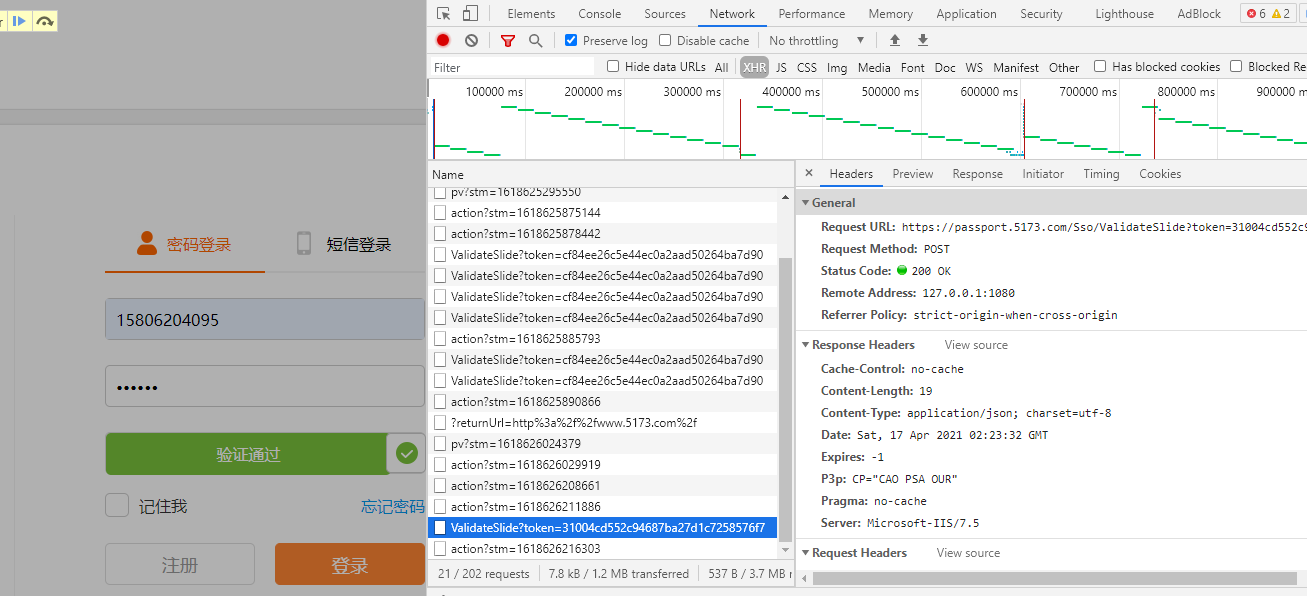Click the 忘记密码 forgot password link
Screen dimensions: 1307x596
pos(393,507)
